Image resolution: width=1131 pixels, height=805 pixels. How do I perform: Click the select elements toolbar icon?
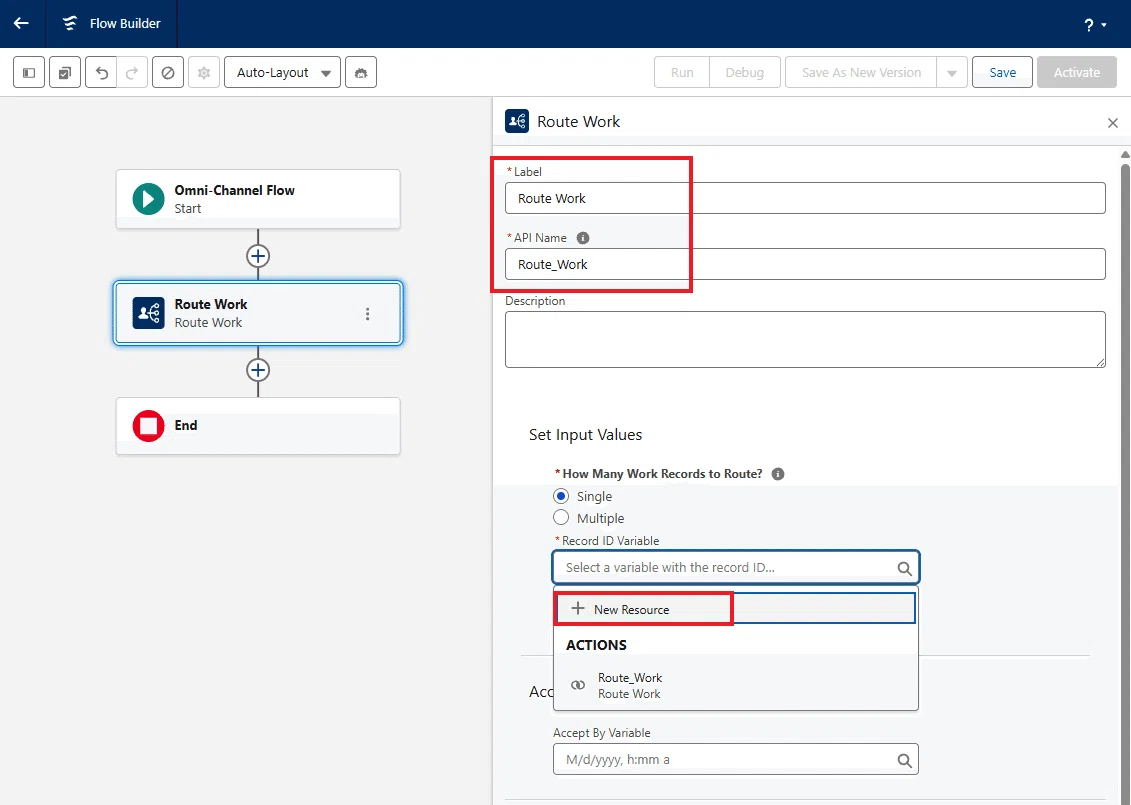pyautogui.click(x=65, y=72)
